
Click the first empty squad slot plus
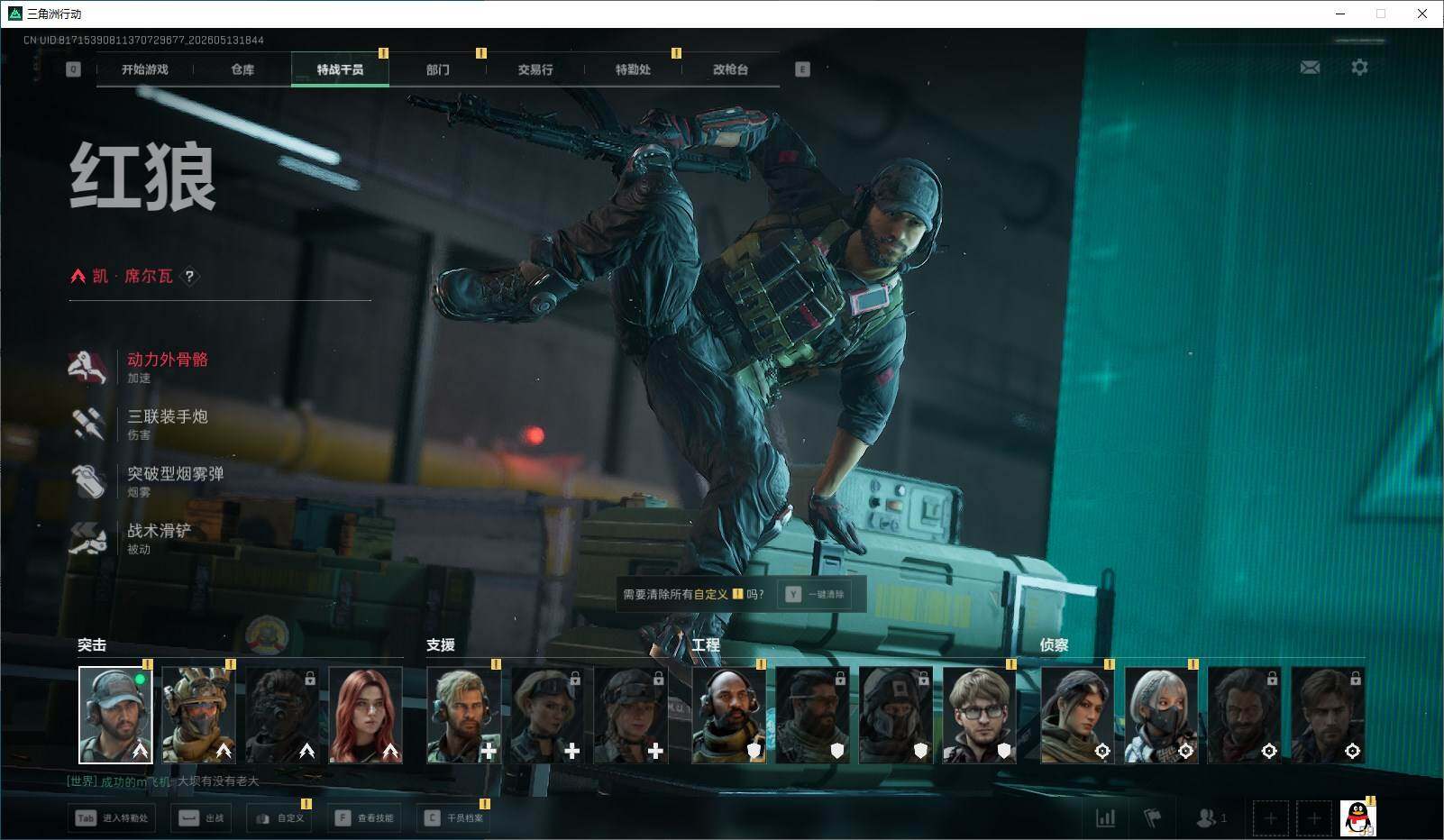[1270, 818]
